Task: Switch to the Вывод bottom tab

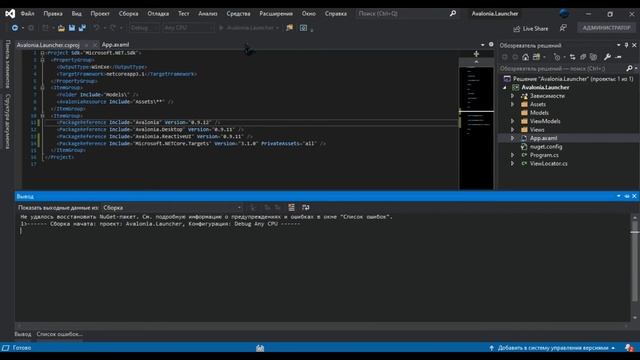Action: 23,334
